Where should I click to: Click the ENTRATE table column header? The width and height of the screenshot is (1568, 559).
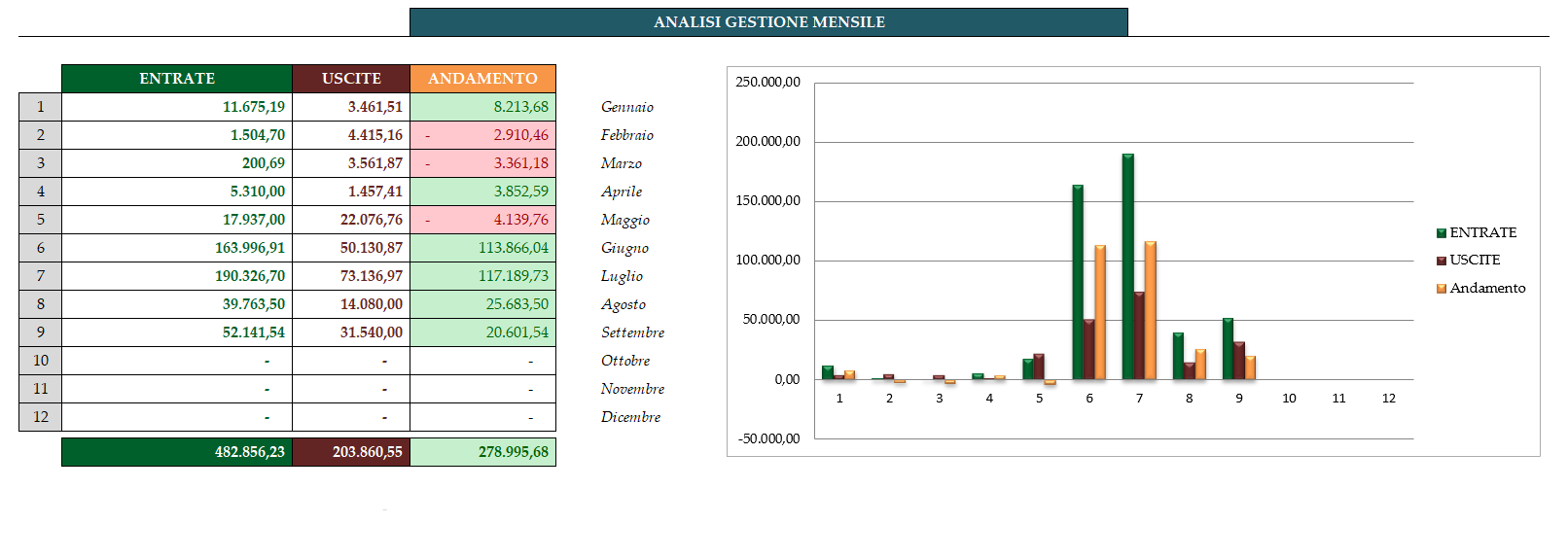pos(176,79)
